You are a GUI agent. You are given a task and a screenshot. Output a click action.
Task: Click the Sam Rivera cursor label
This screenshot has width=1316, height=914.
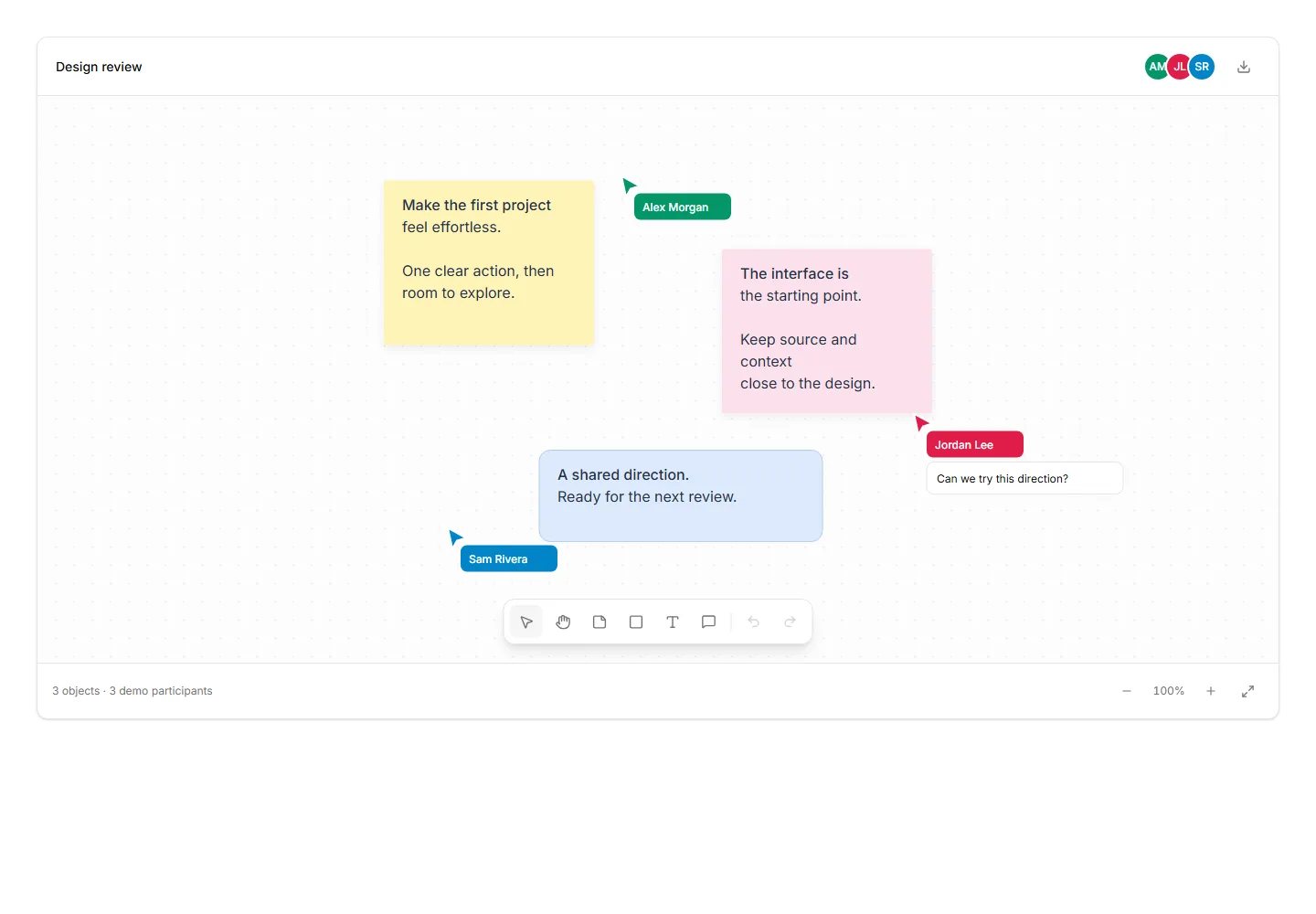[x=509, y=558]
